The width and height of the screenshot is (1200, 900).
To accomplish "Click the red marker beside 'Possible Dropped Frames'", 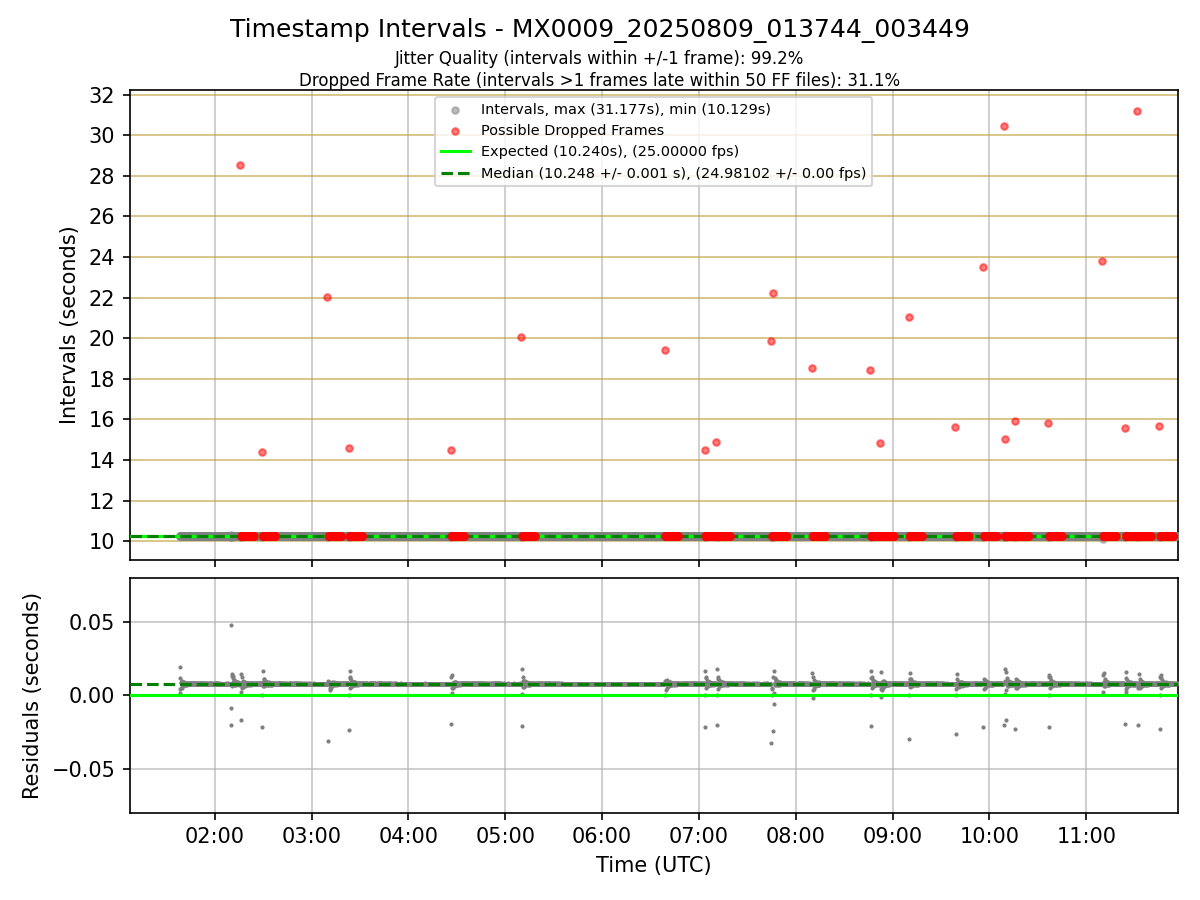I will pos(455,131).
